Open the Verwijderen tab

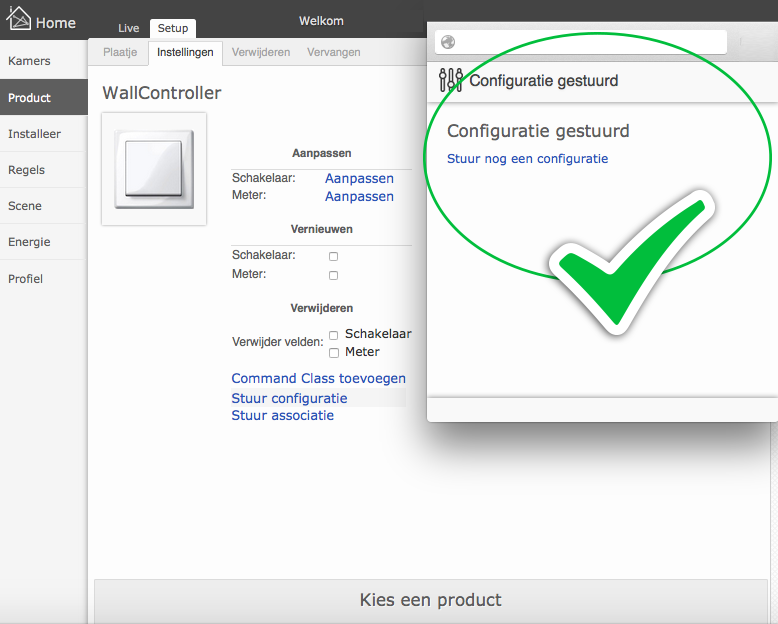(261, 52)
